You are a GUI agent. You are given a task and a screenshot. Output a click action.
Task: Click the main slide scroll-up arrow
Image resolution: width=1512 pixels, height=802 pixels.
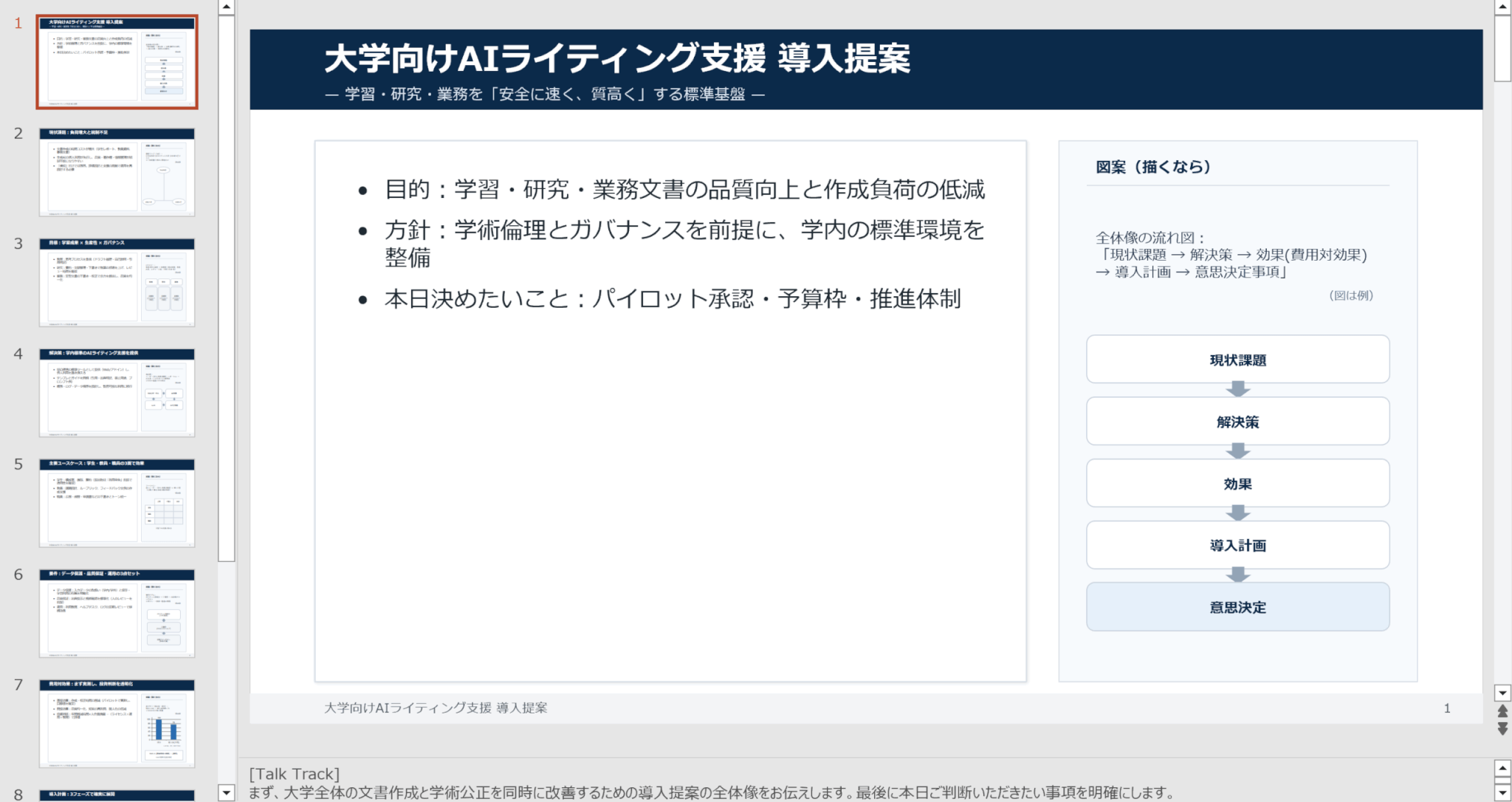coord(1502,7)
